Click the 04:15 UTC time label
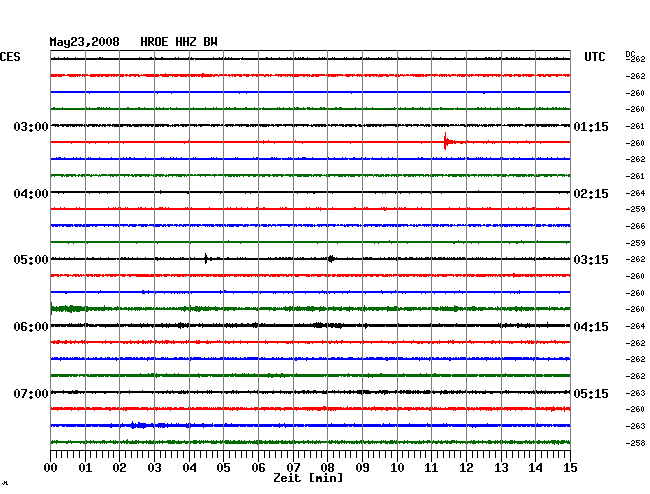The image size is (650, 494). point(591,327)
